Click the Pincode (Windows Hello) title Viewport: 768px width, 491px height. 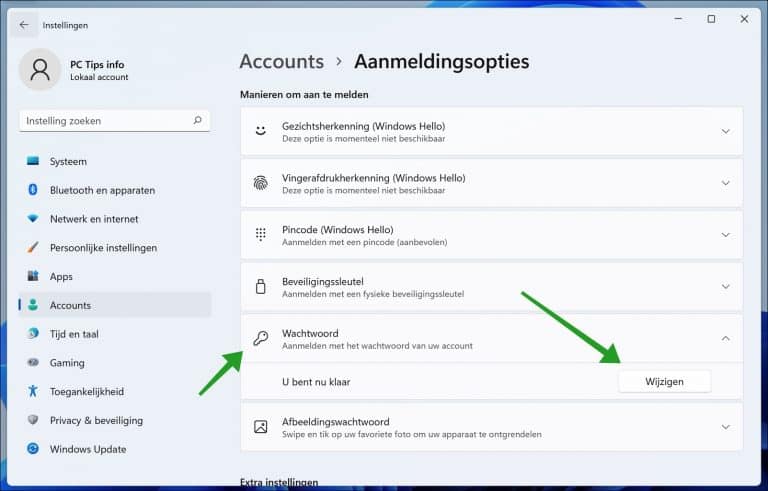(337, 230)
